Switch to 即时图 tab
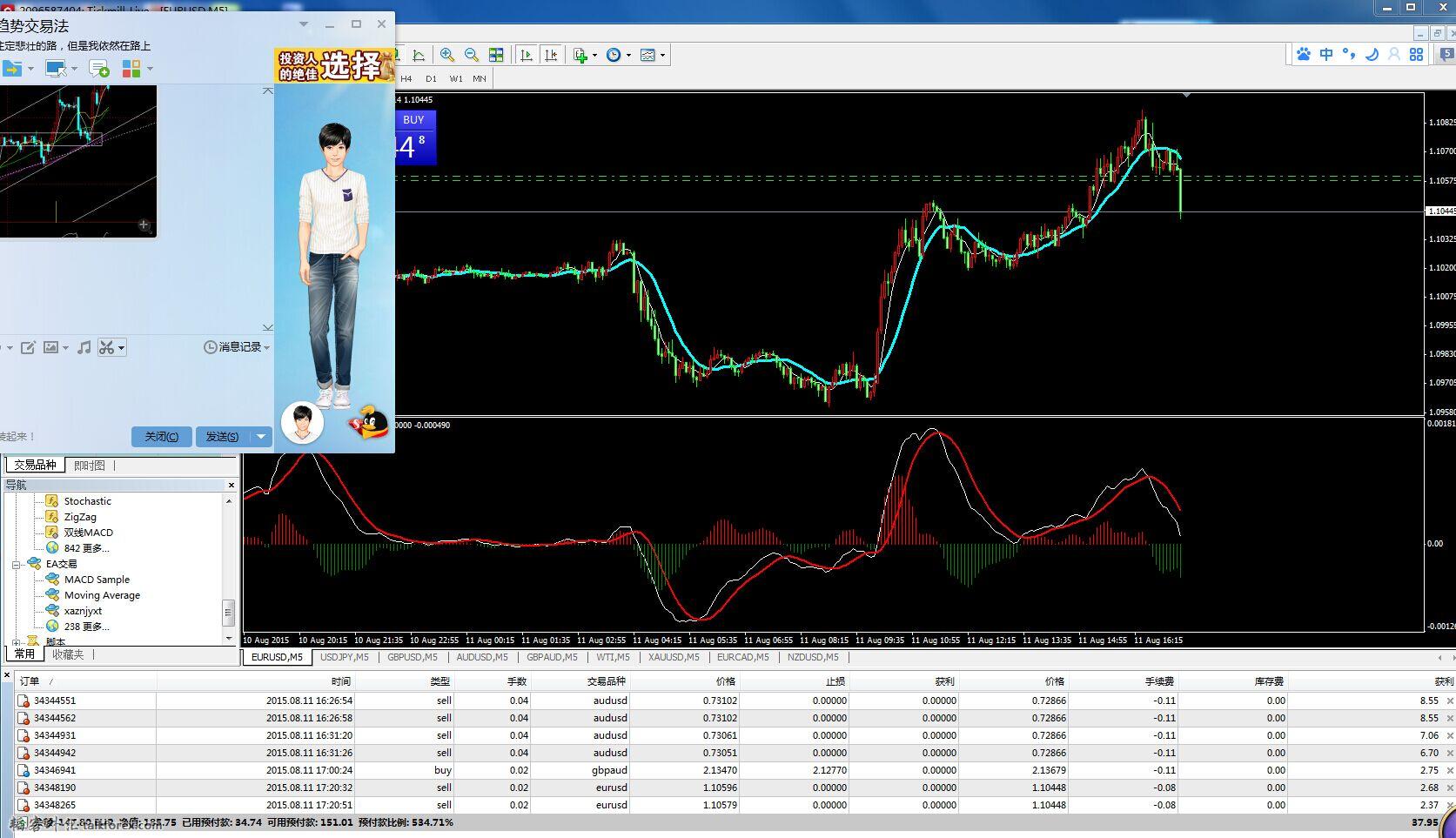 (x=90, y=466)
